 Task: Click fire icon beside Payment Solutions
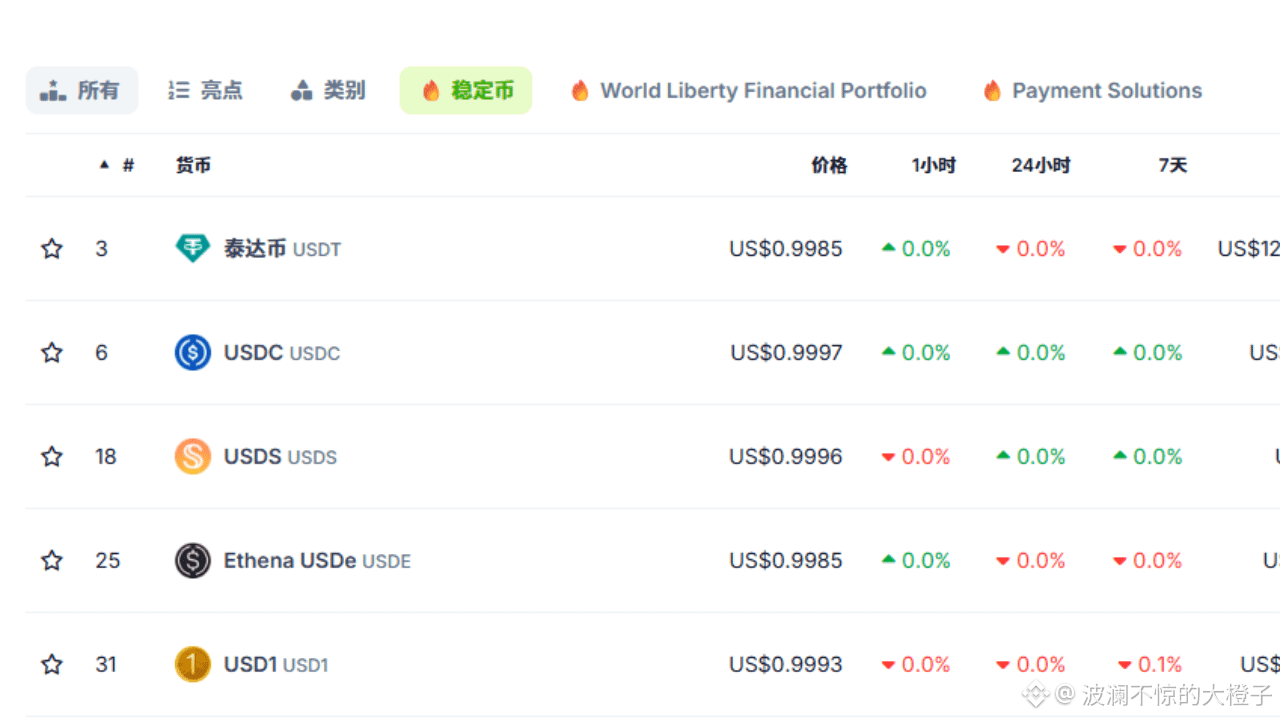point(992,91)
